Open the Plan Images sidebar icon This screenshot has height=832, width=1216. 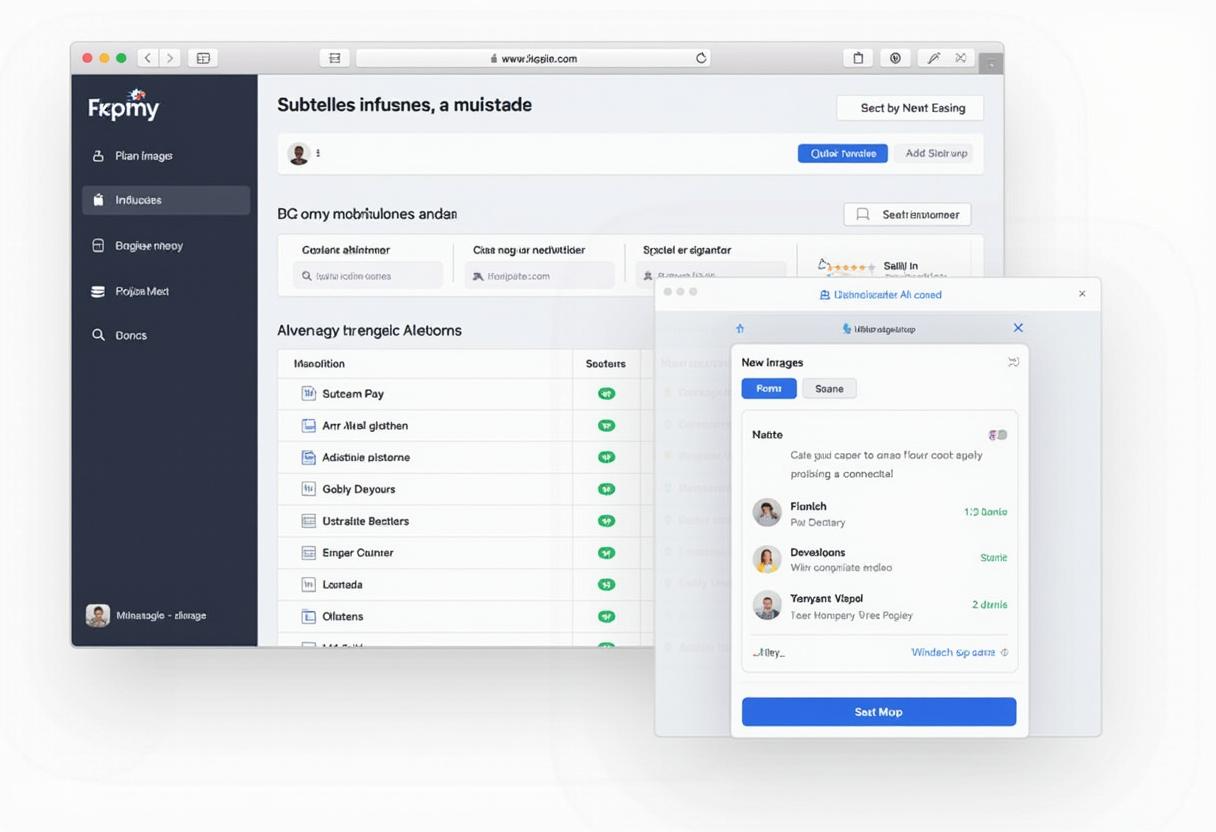(x=96, y=156)
